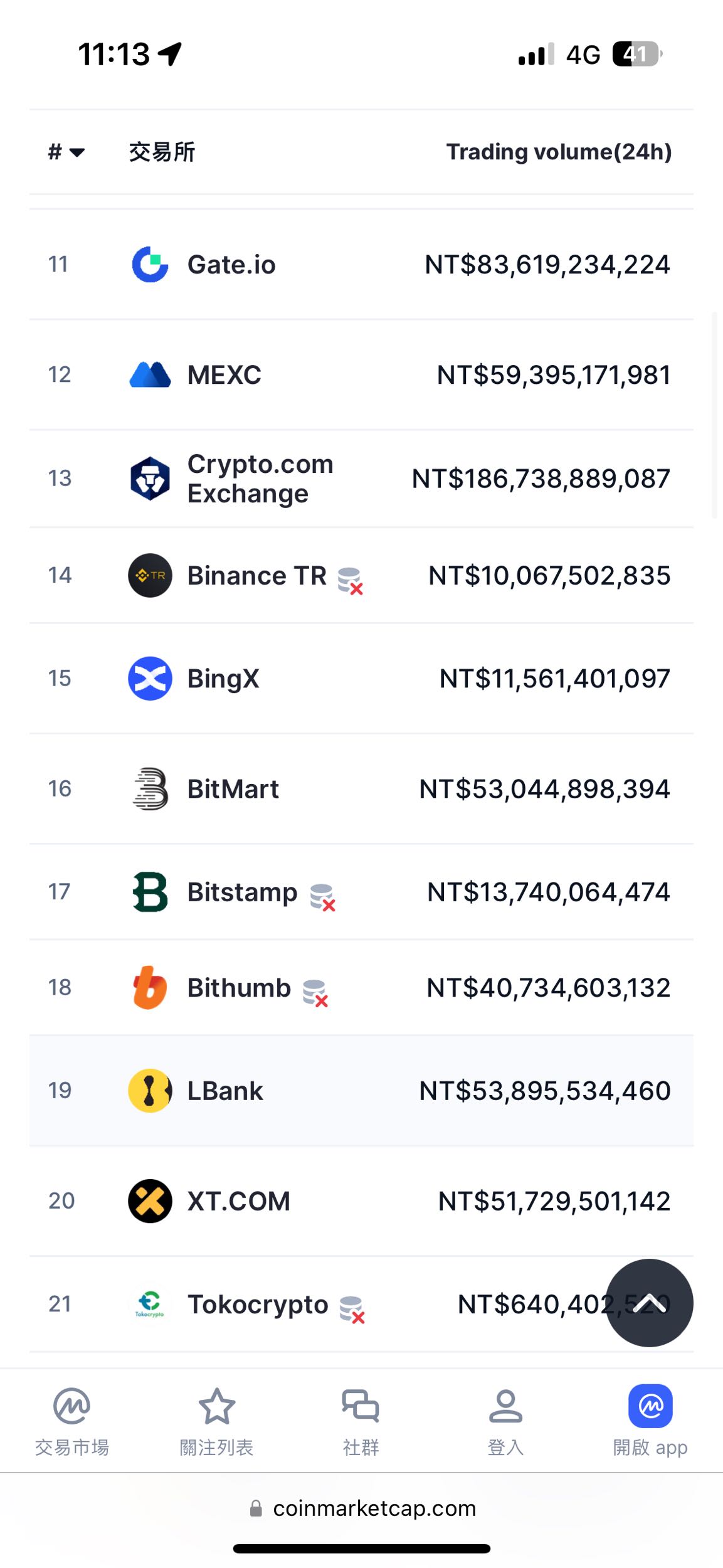The width and height of the screenshot is (723, 1568).
Task: Tap the no-reserves icon beside Bithumb
Action: click(x=315, y=993)
